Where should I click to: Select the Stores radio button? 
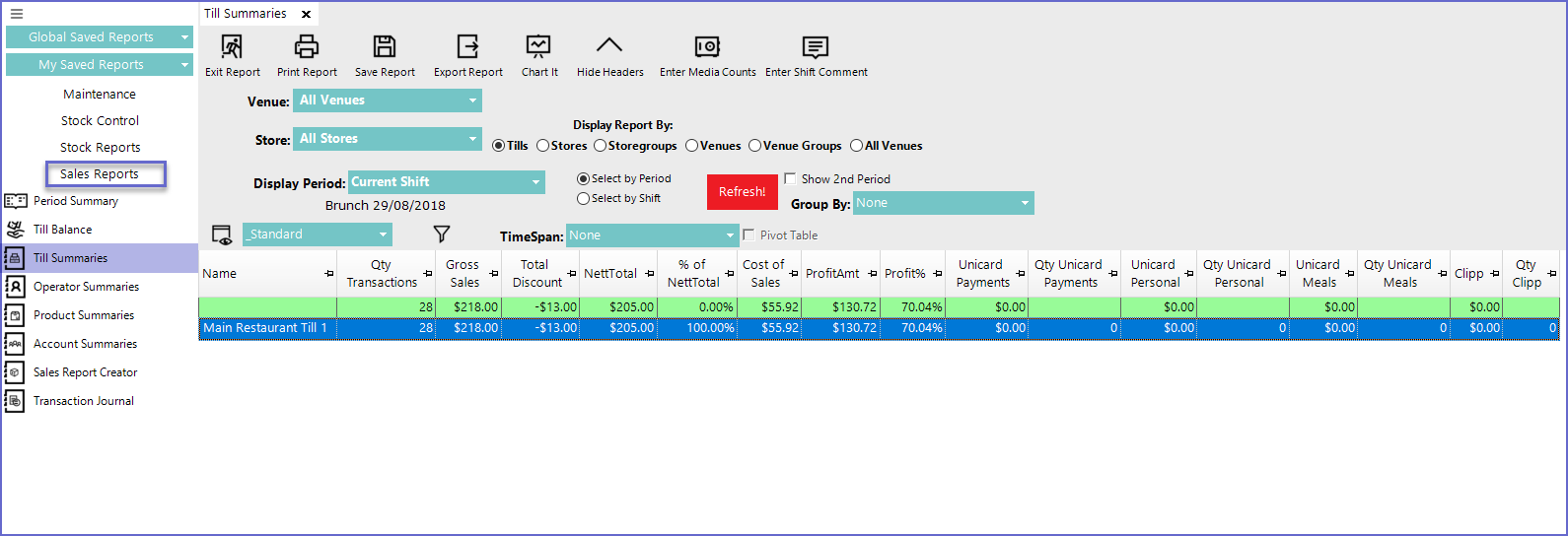tap(543, 146)
